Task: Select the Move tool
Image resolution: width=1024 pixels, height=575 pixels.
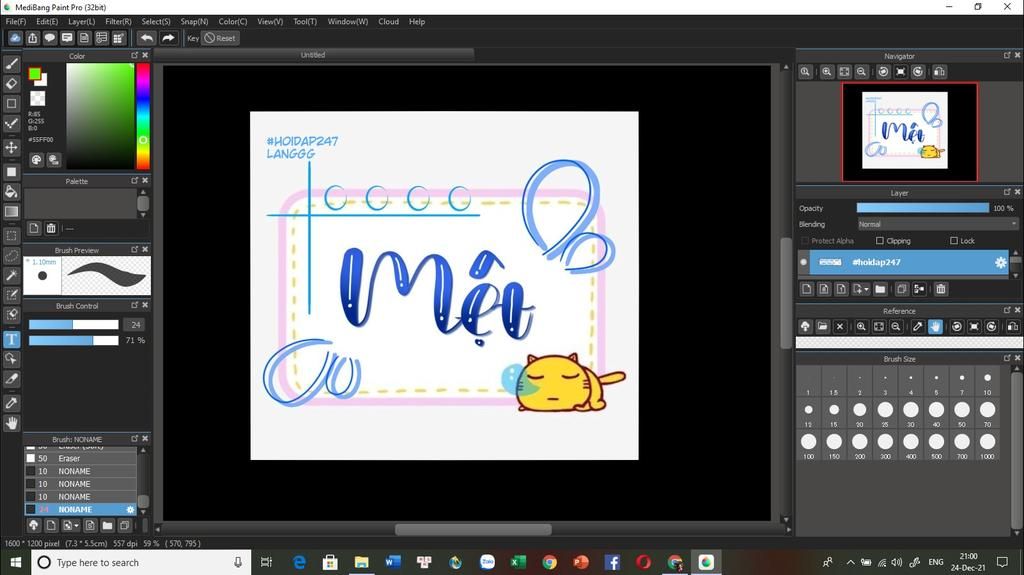Action: point(11,147)
